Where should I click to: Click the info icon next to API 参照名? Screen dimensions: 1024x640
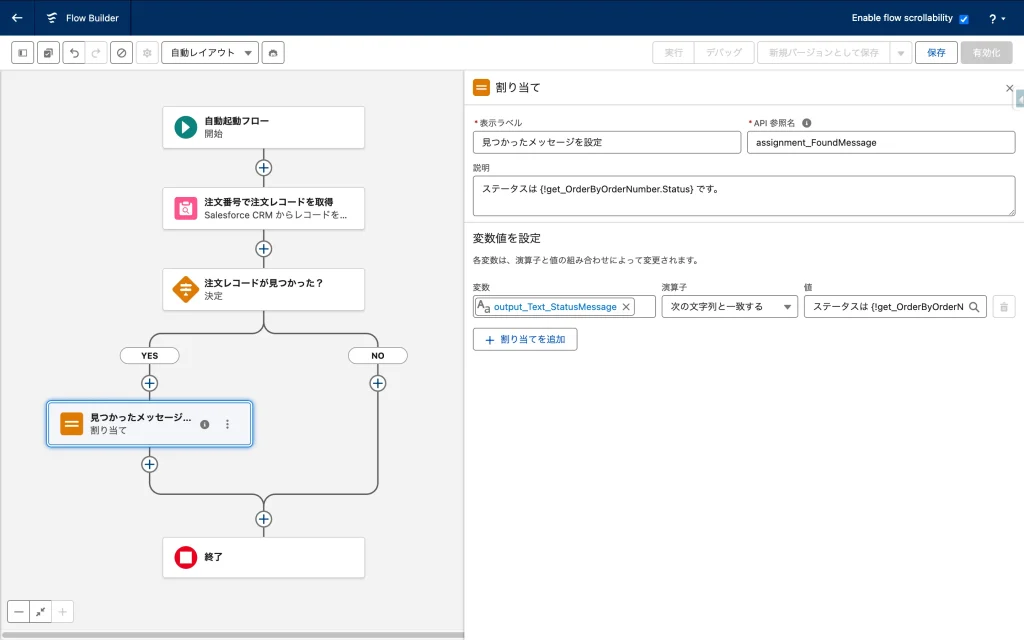(x=806, y=123)
